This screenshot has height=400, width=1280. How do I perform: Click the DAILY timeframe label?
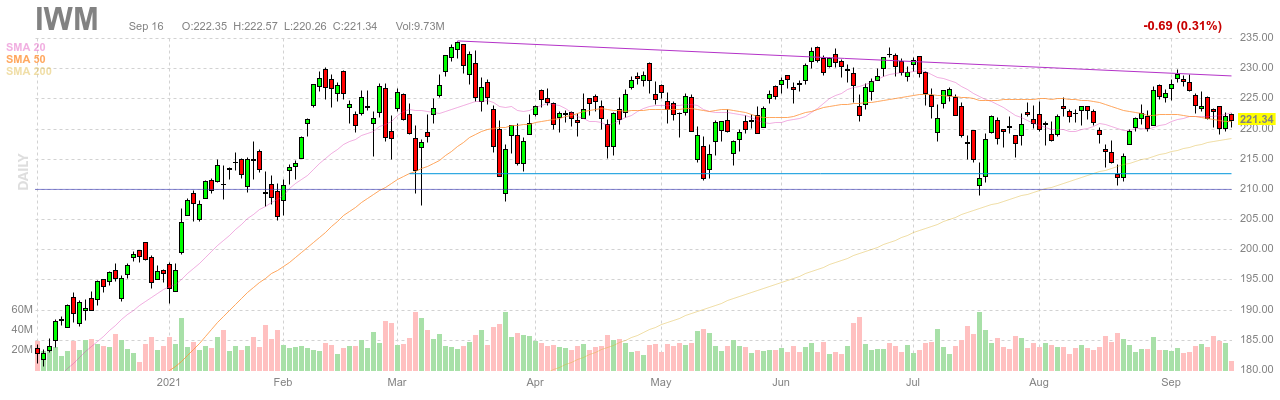pyautogui.click(x=22, y=172)
